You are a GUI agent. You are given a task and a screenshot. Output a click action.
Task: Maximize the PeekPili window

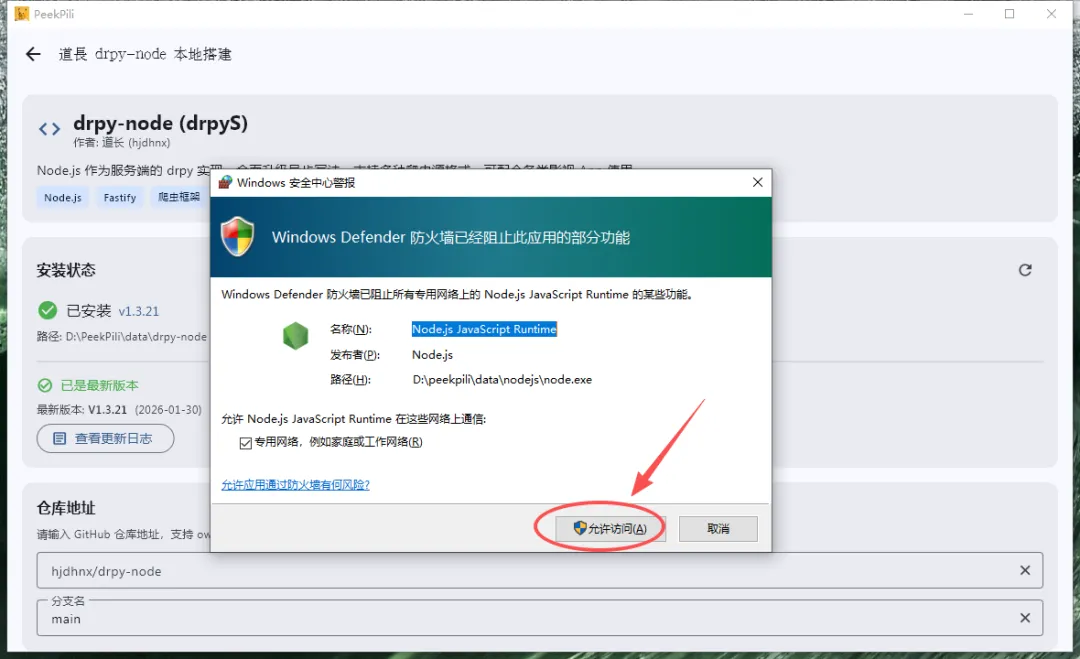pos(1010,14)
